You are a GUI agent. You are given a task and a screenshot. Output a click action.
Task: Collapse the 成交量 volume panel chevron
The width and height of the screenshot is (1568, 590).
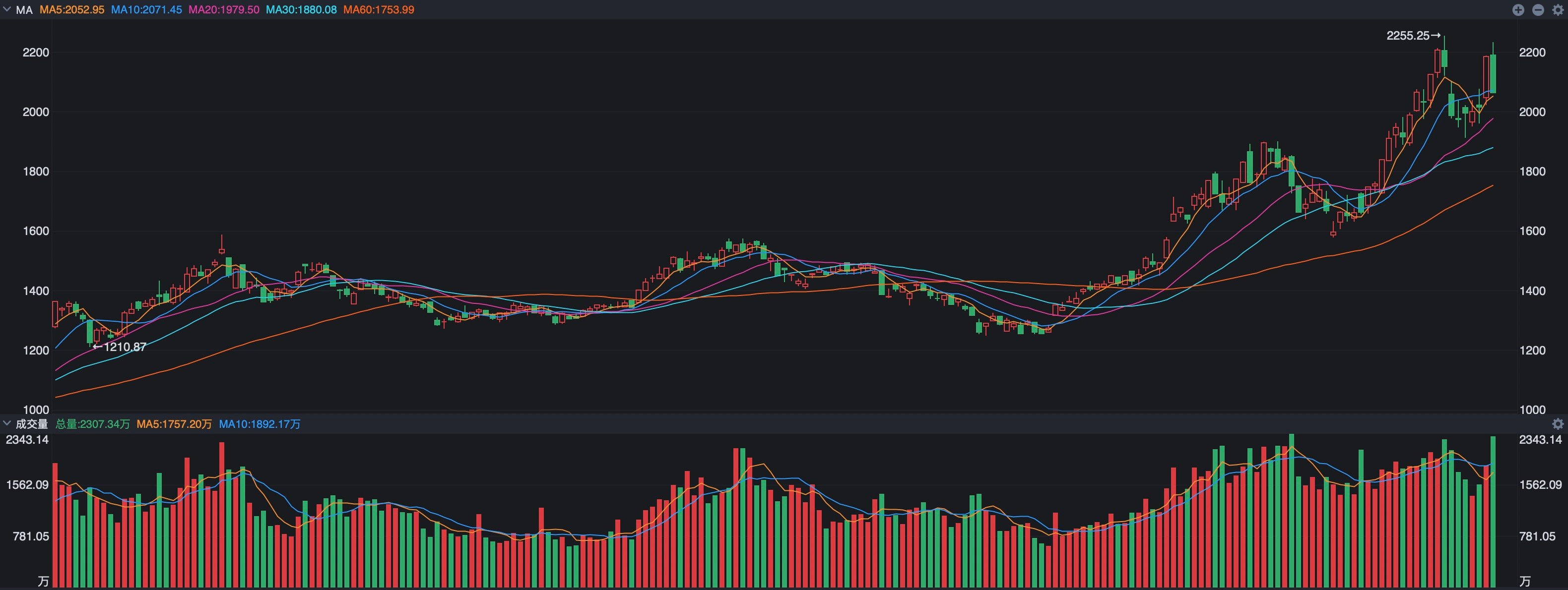click(x=6, y=423)
